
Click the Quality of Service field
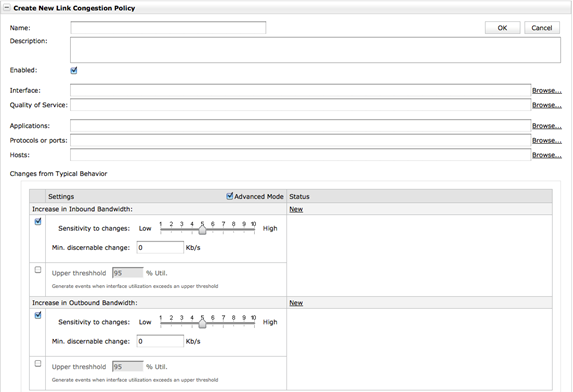coord(300,105)
